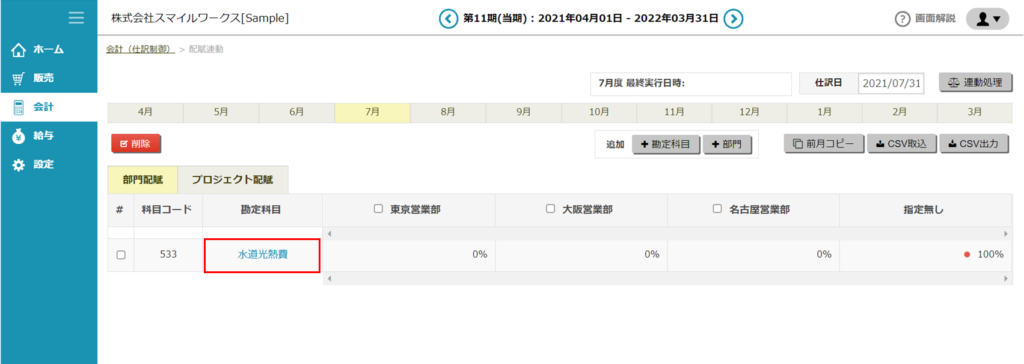Image resolution: width=1024 pixels, height=364 pixels.
Task: Go to next fiscal period arrow
Action: tap(734, 18)
